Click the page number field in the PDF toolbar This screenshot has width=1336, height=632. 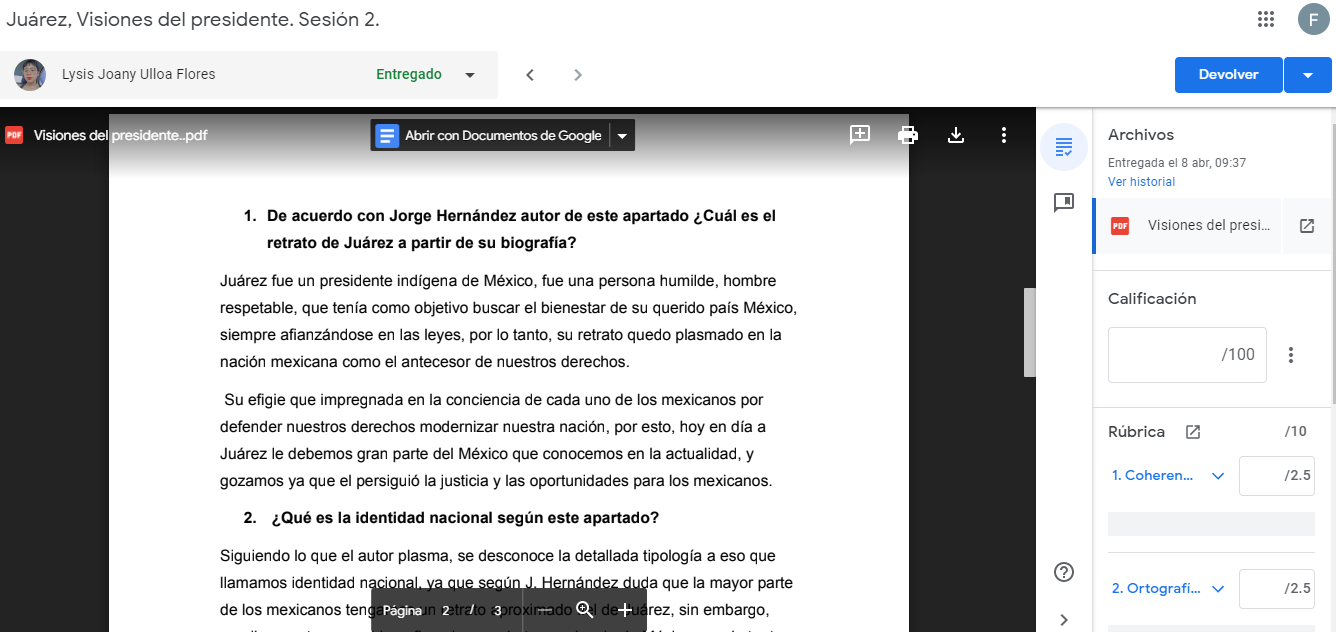[x=446, y=610]
